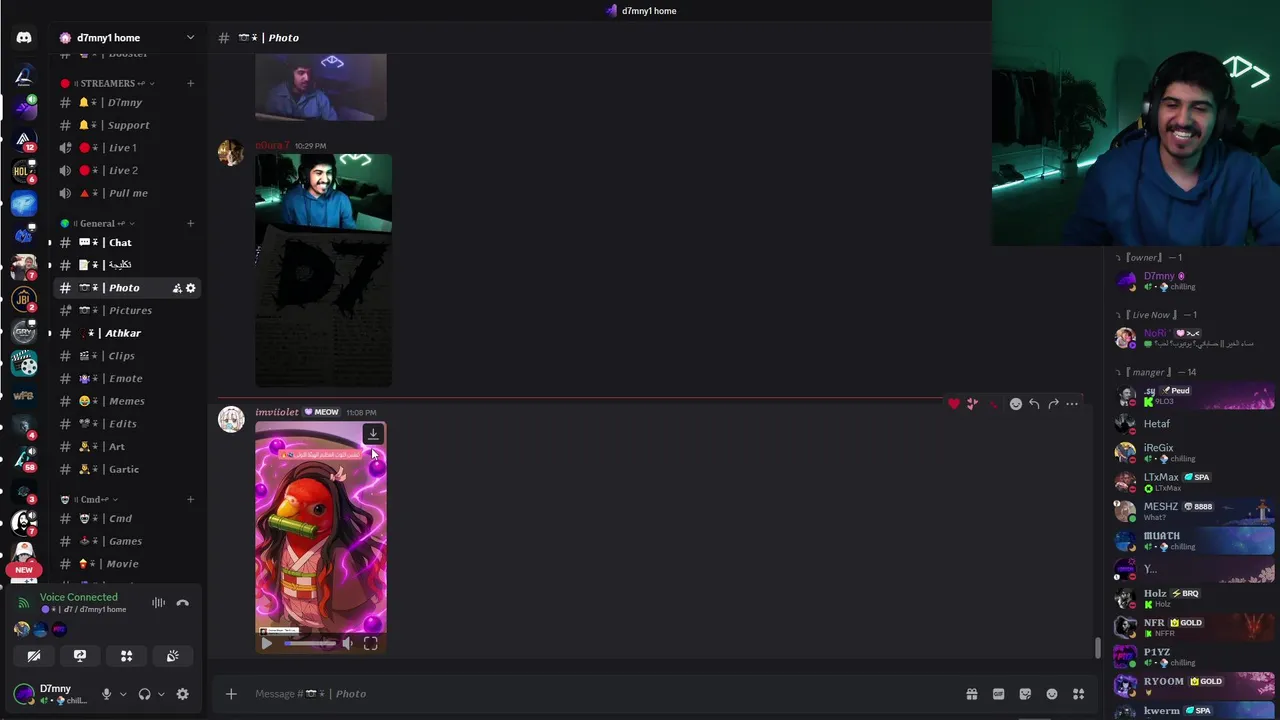
Task: Open the sticker picker
Action: point(1025,694)
